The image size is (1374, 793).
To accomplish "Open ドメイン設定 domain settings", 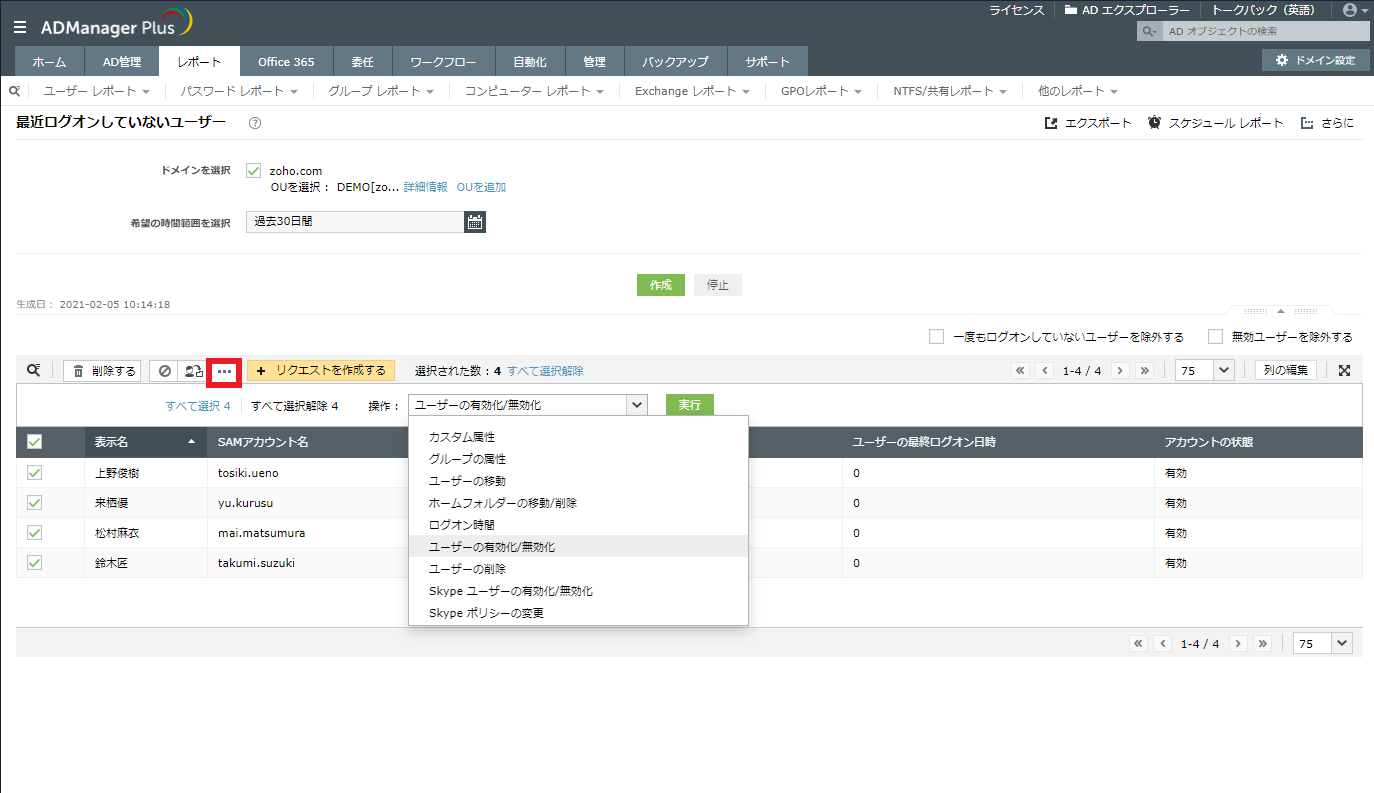I will pos(1314,60).
